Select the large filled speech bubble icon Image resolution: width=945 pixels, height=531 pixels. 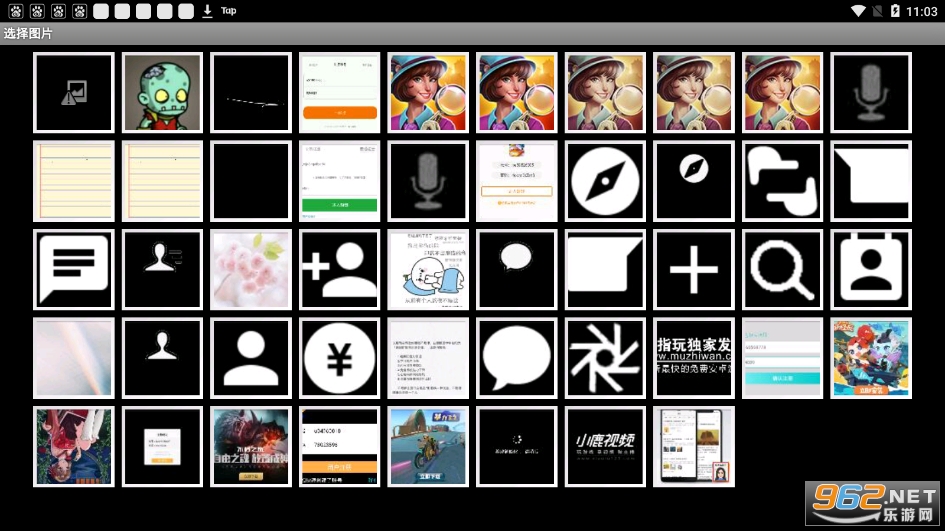click(517, 358)
